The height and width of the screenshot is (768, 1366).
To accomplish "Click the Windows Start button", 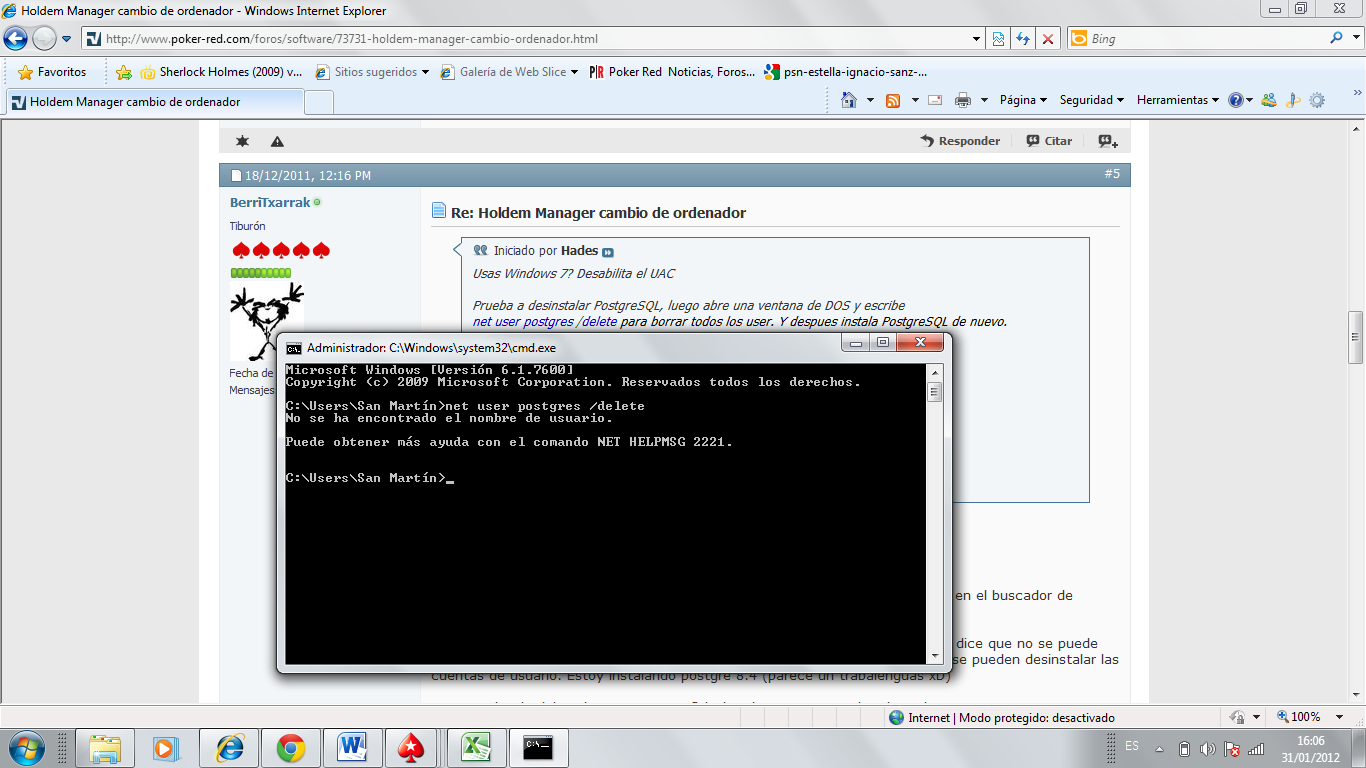I will click(26, 748).
